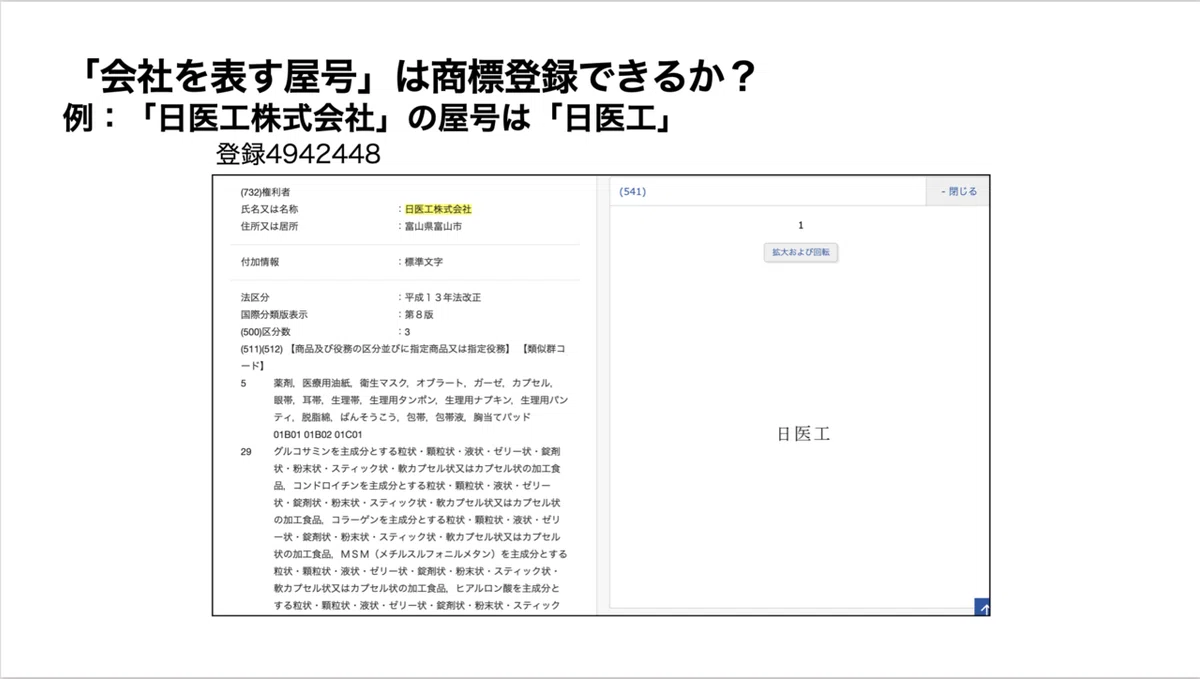This screenshot has height=679, width=1200.
Task: Click the 拡大および回転 button
Action: (800, 253)
